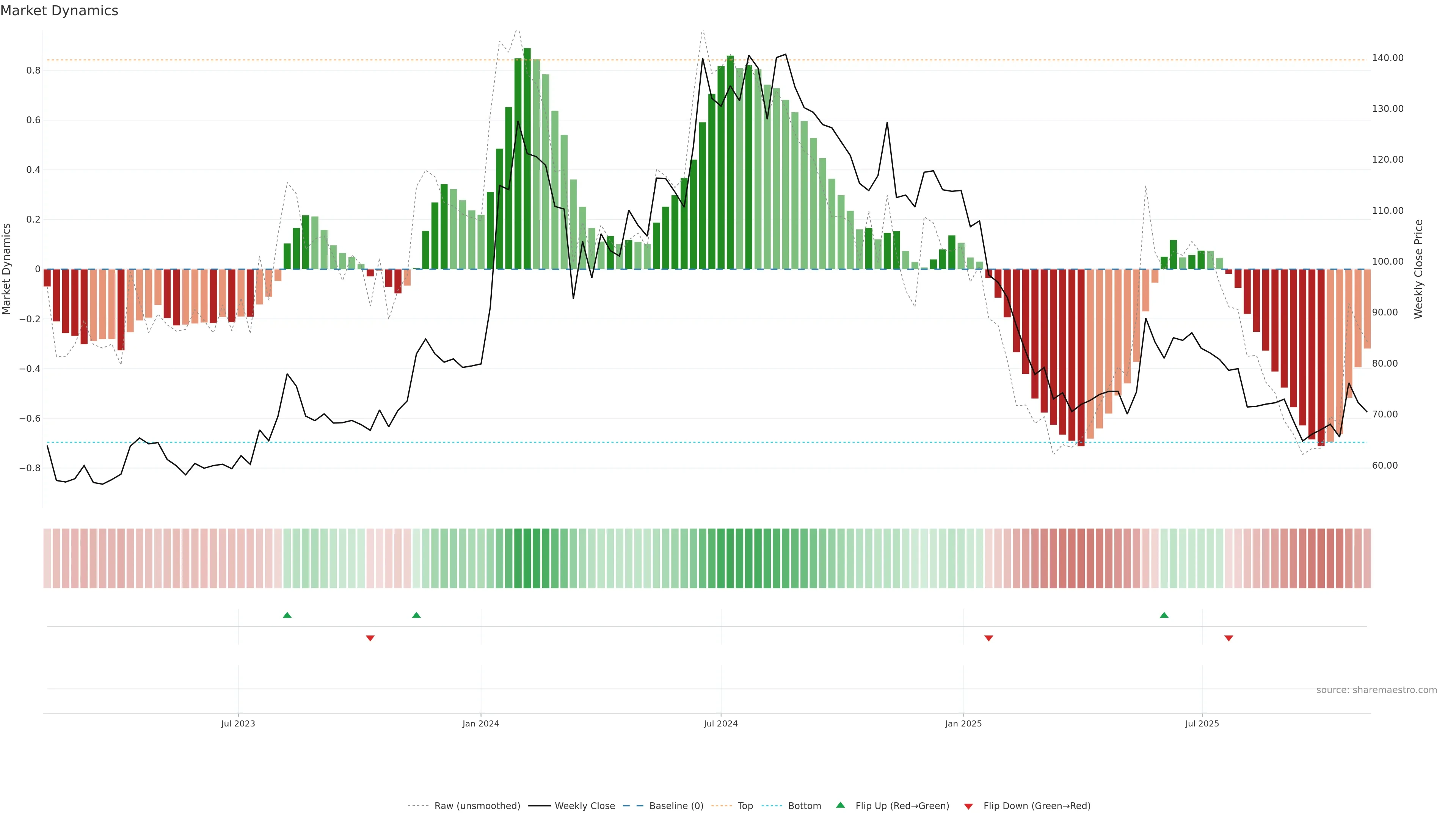Click the flip-up triangle before Jul 2025
This screenshot has width=1456, height=819.
[x=1164, y=615]
